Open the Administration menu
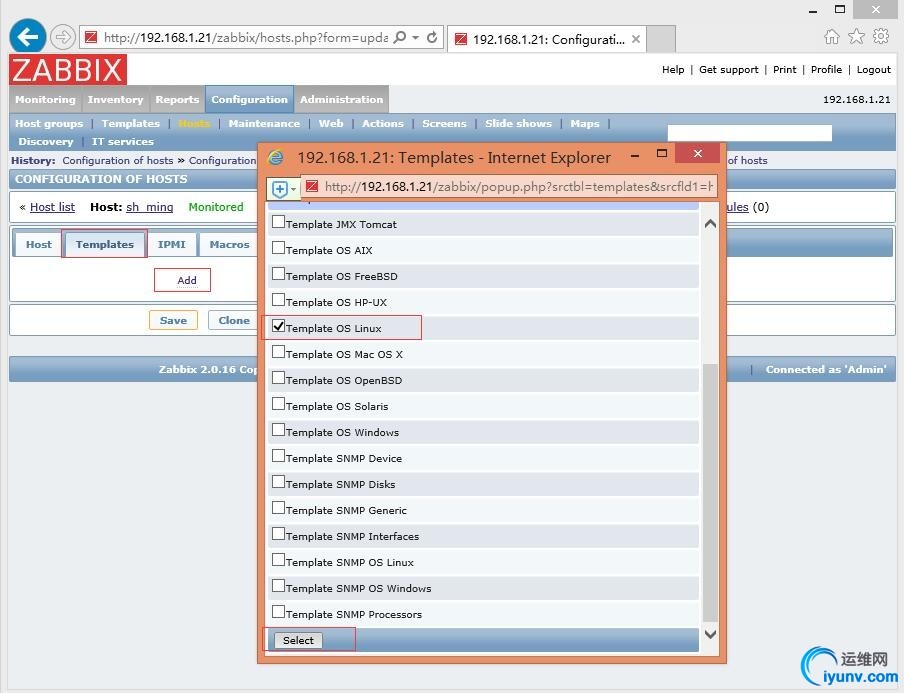Image resolution: width=904 pixels, height=693 pixels. pos(341,99)
